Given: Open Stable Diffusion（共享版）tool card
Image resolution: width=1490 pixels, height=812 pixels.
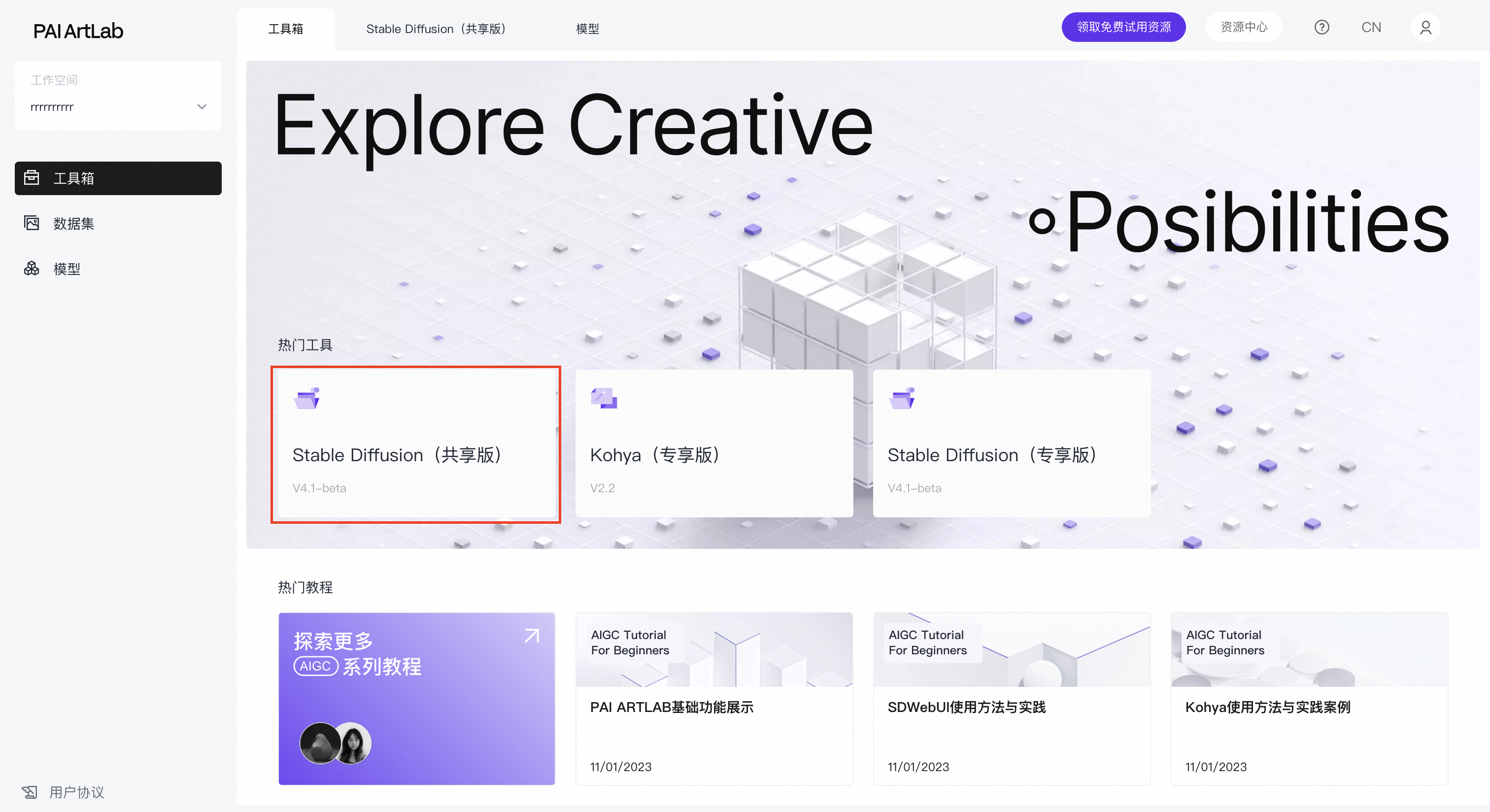Looking at the screenshot, I should click(x=416, y=443).
